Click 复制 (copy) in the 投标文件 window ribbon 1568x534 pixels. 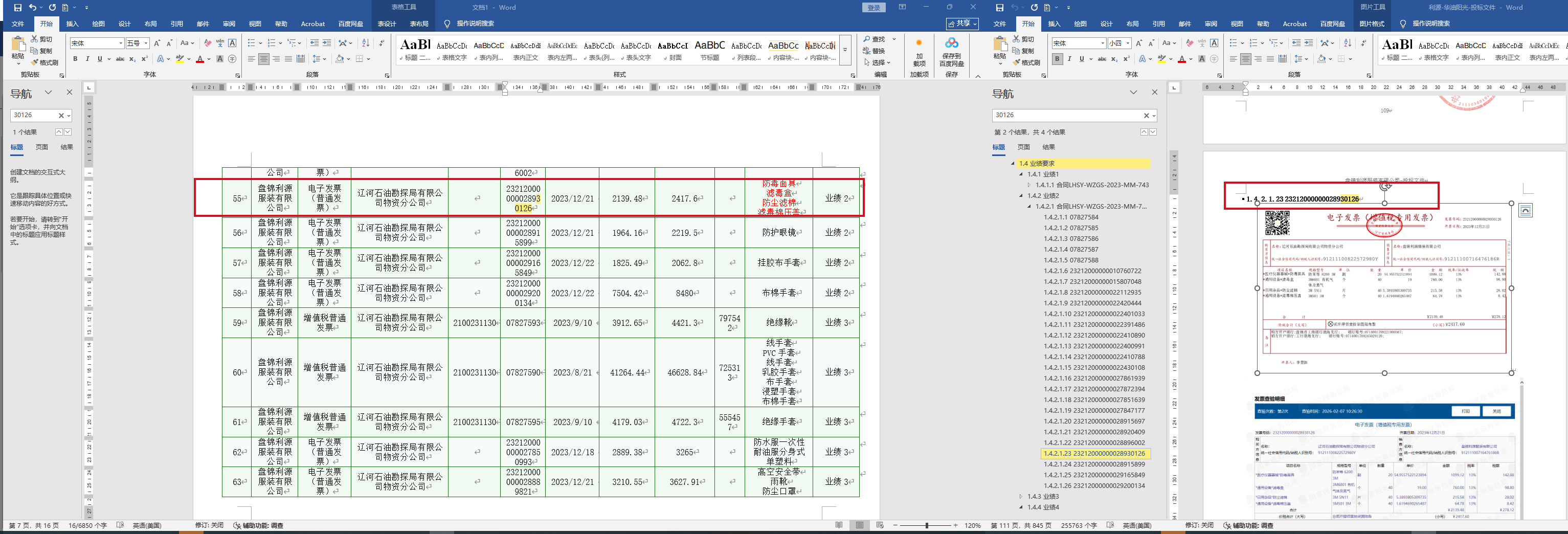click(1023, 51)
